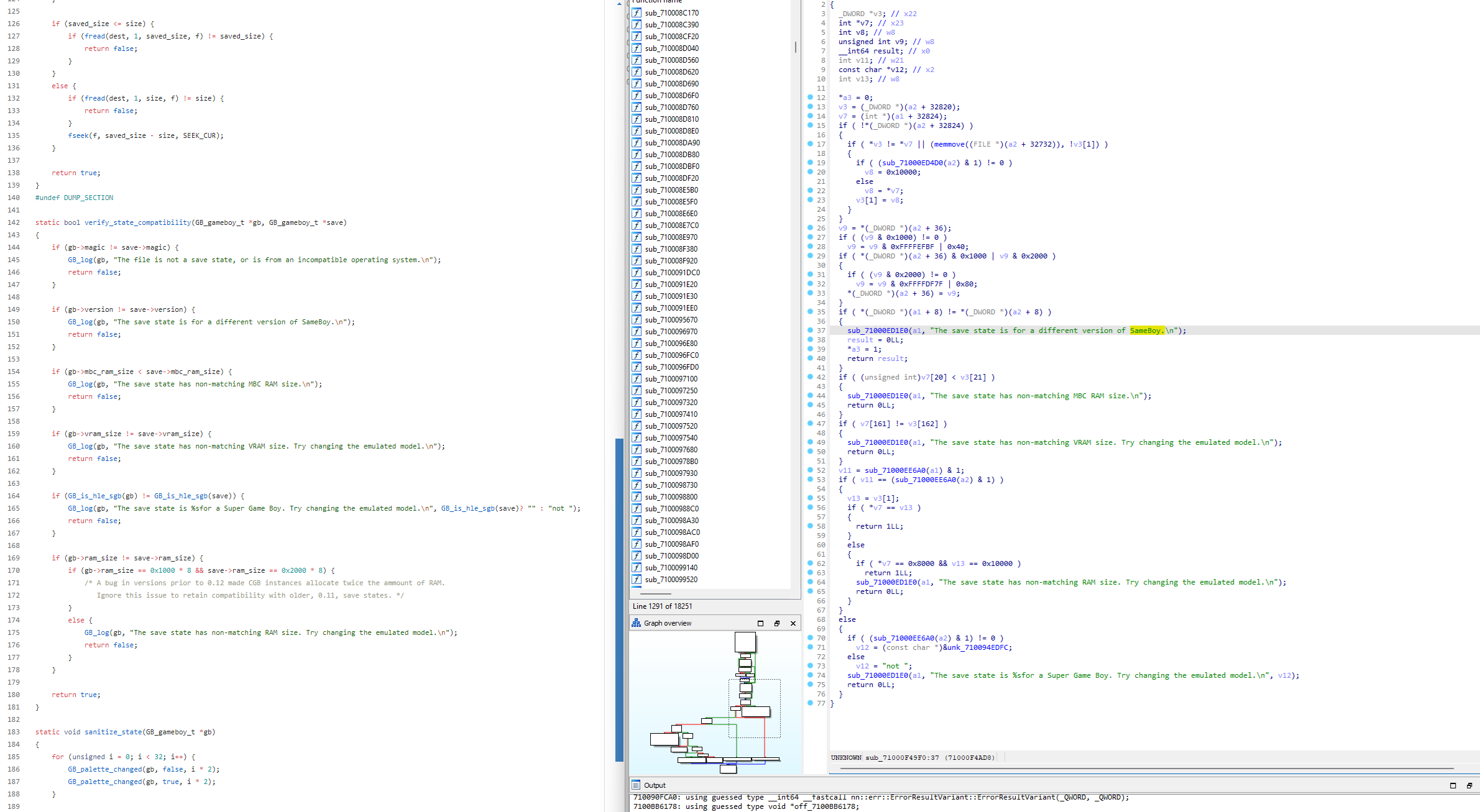Click the highlighted SameBoy word in pseudocode
Image resolution: width=1480 pixels, height=812 pixels.
pos(1146,331)
